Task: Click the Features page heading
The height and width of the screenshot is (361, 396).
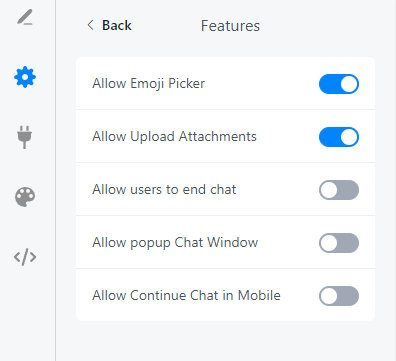Action: 230,26
